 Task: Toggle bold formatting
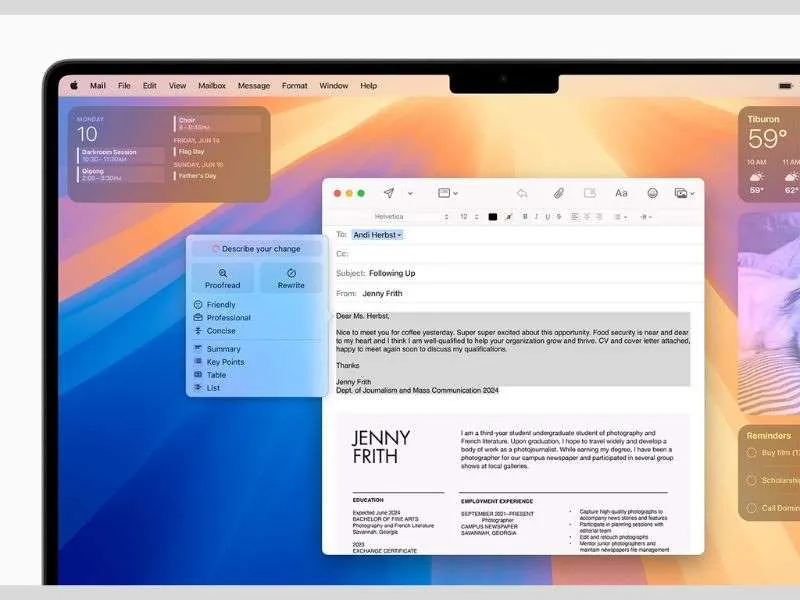[x=525, y=217]
